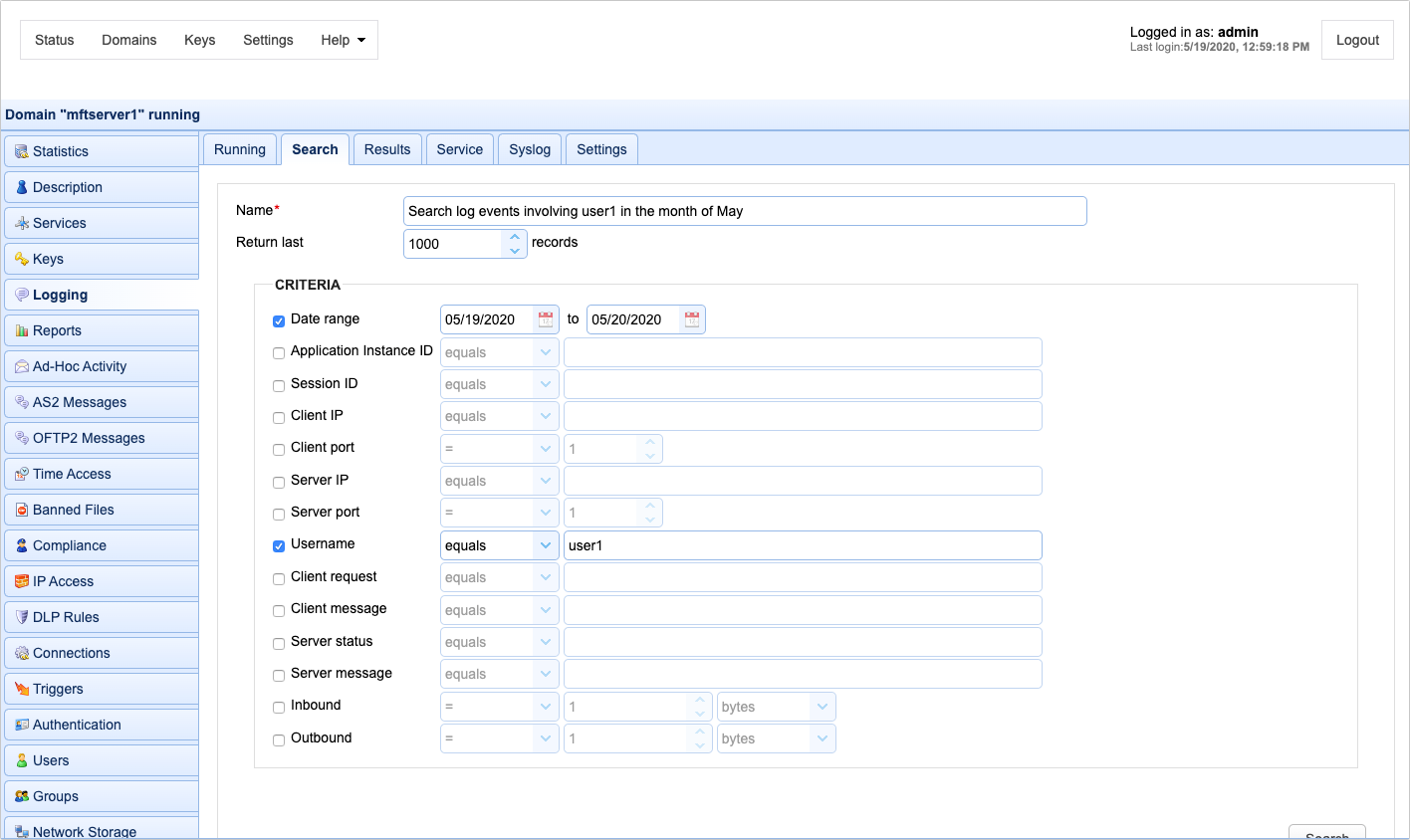Uncheck the Date range checkbox

pos(279,320)
